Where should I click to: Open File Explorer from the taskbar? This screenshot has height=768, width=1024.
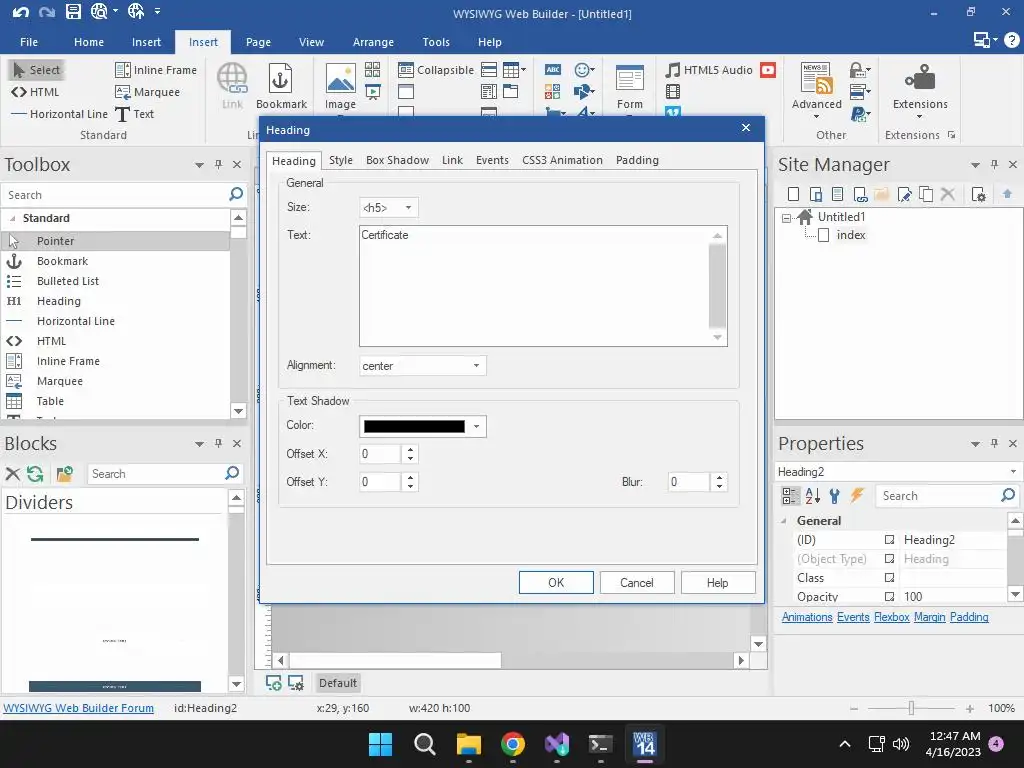pyautogui.click(x=468, y=744)
